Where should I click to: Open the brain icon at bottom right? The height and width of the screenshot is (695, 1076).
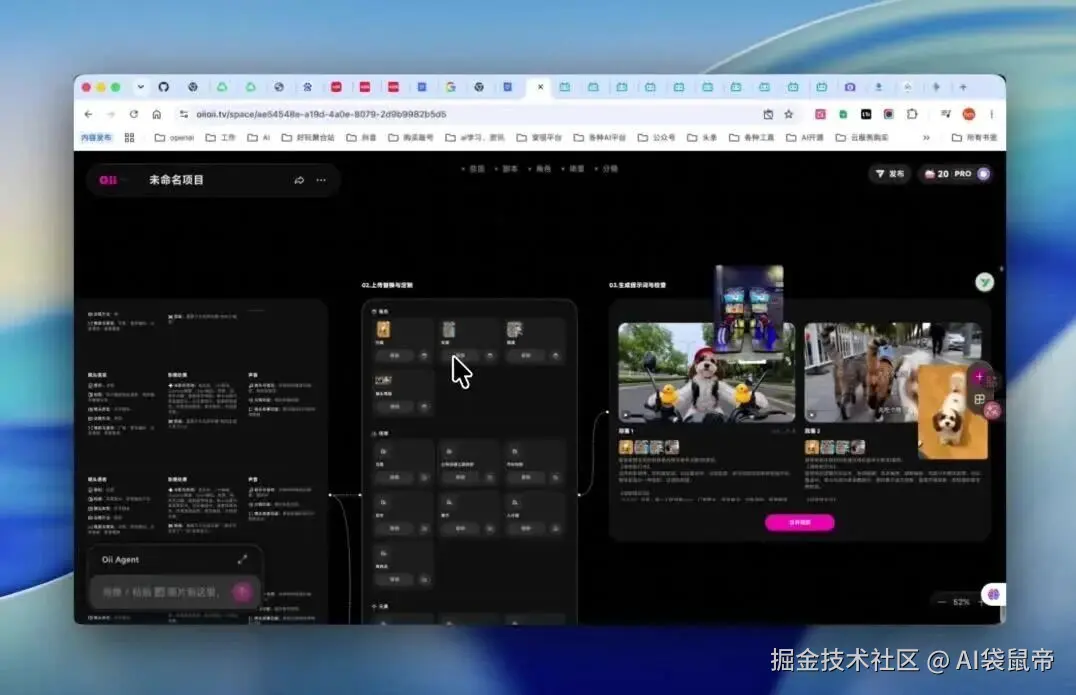tap(994, 594)
